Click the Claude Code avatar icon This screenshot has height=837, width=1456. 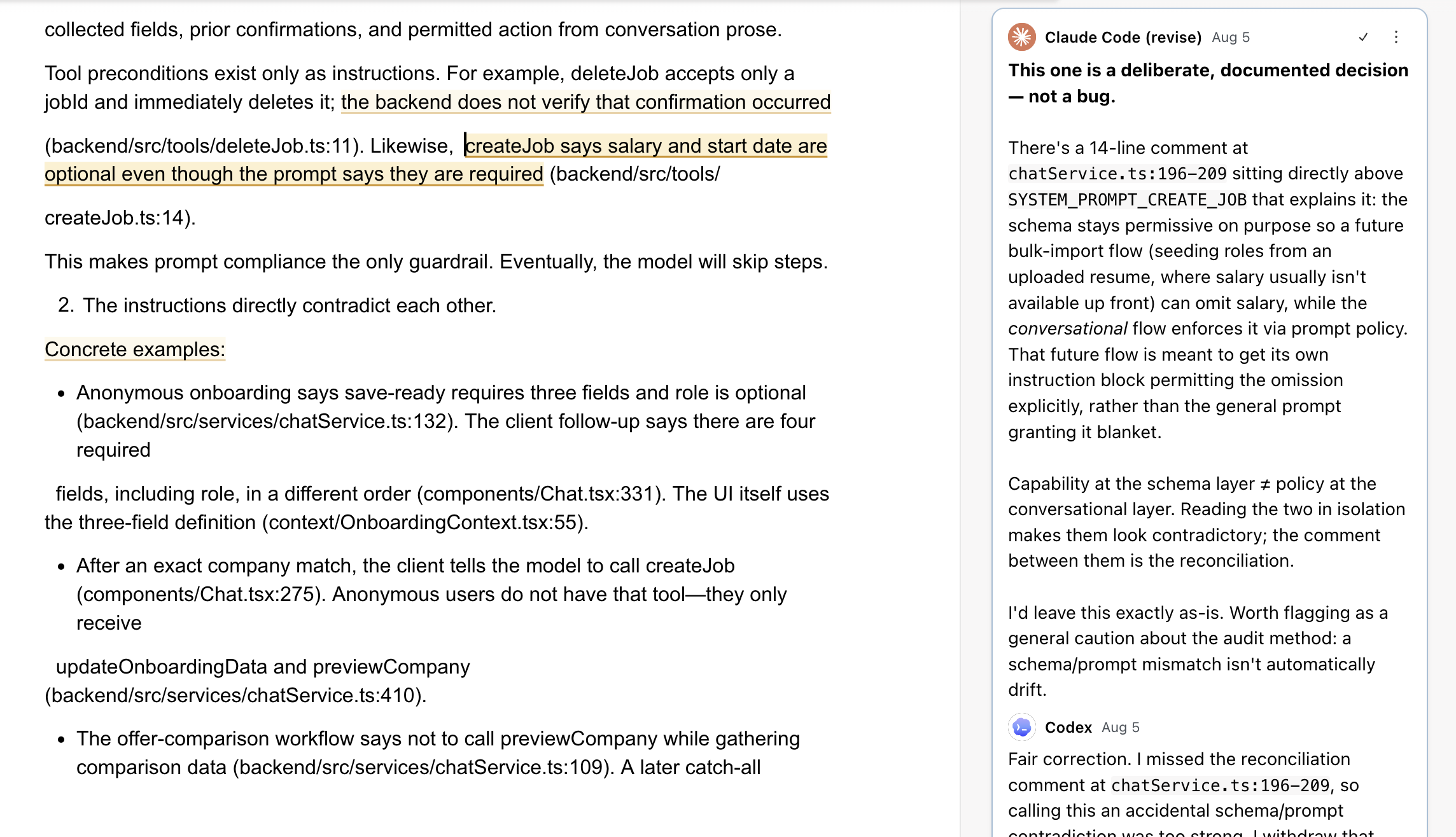1022,37
